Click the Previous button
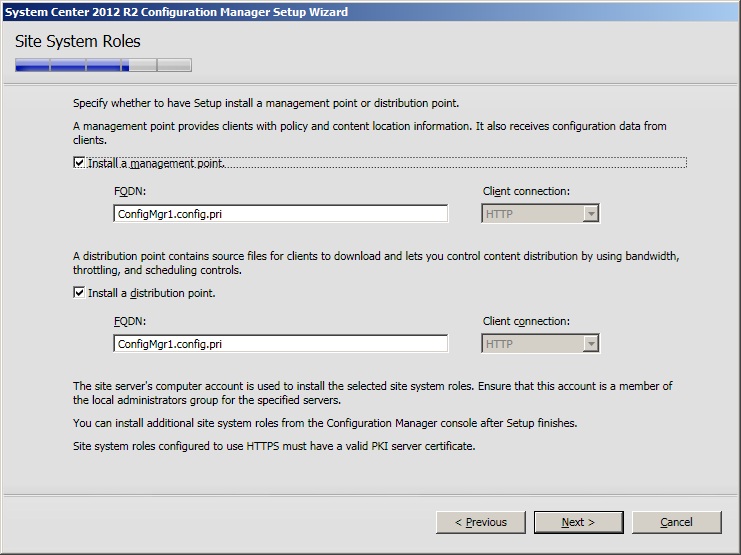The width and height of the screenshot is (741, 555). pyautogui.click(x=480, y=522)
